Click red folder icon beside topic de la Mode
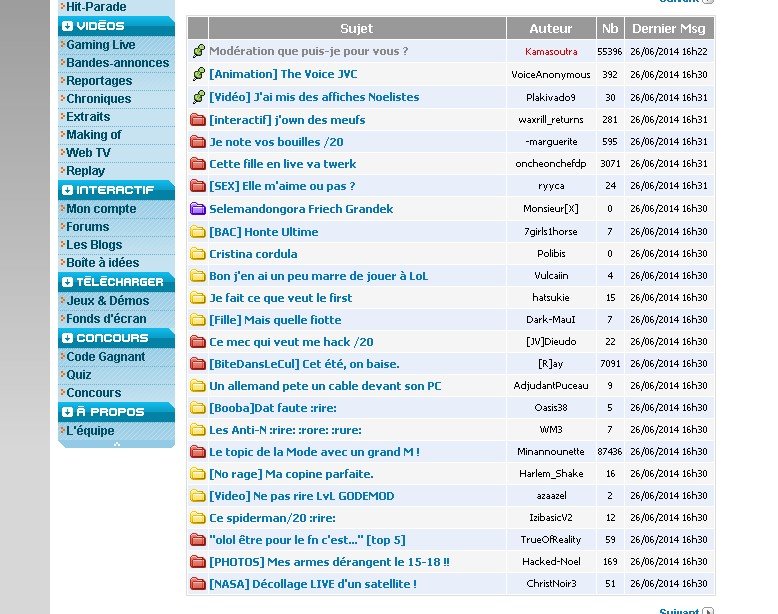The width and height of the screenshot is (778, 614). (x=198, y=452)
